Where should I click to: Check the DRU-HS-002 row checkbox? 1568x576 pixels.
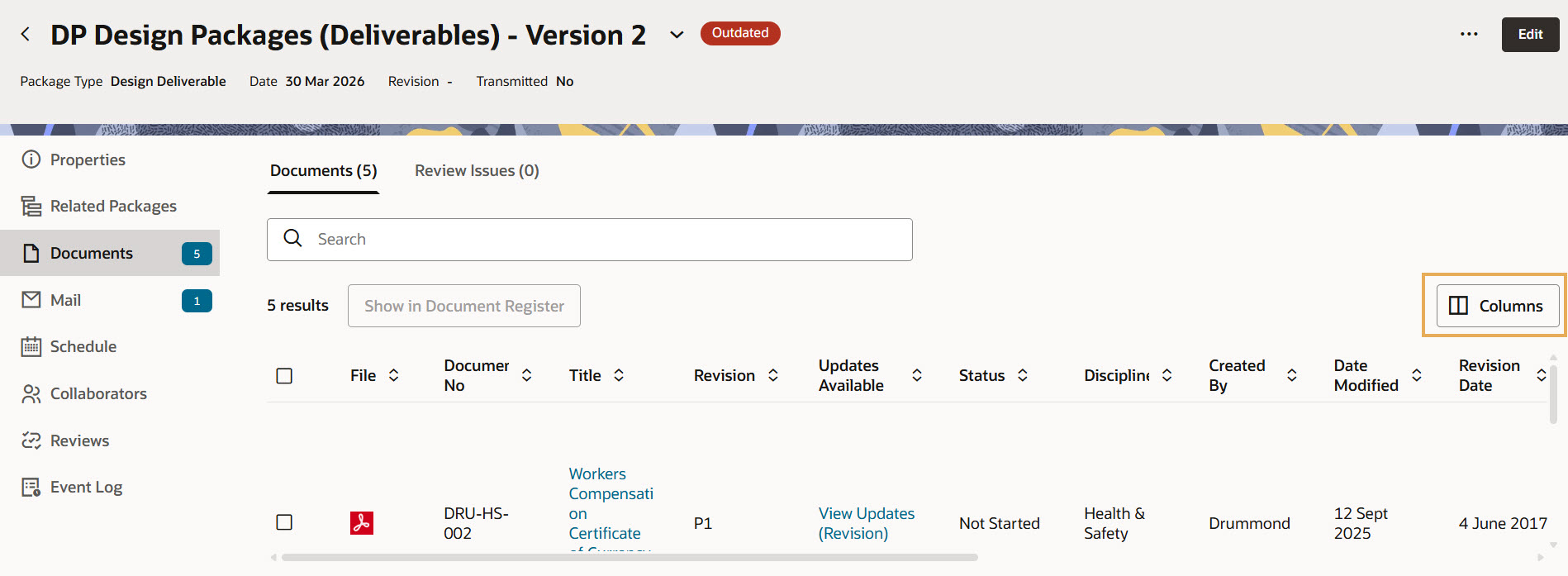(x=284, y=522)
